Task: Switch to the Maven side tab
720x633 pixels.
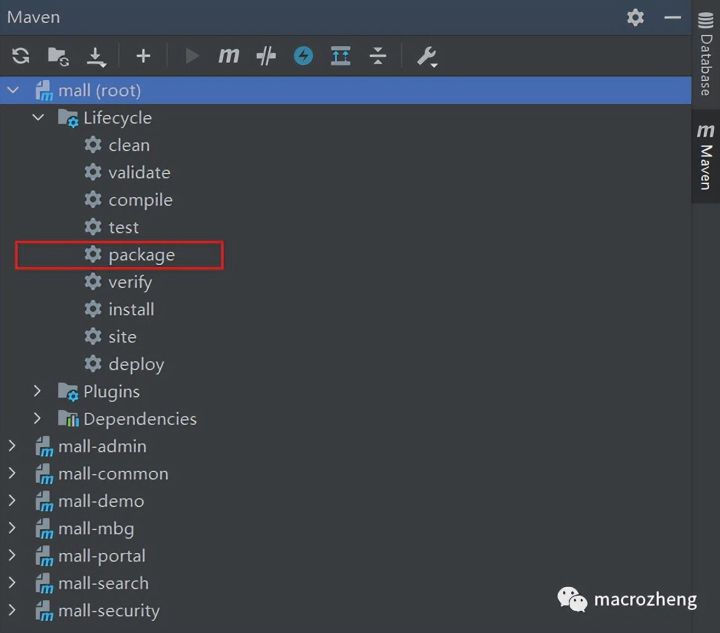Action: [706, 156]
